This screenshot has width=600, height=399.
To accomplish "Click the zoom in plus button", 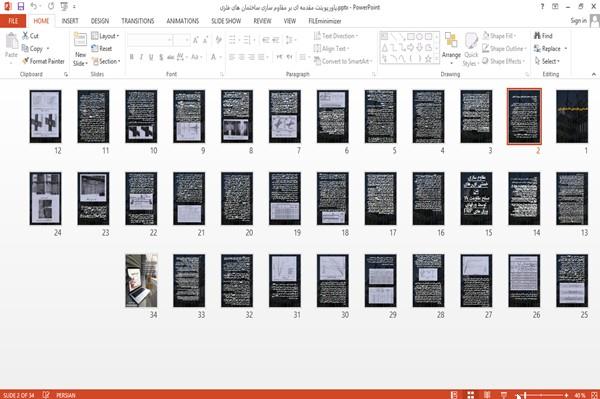I will [566, 395].
